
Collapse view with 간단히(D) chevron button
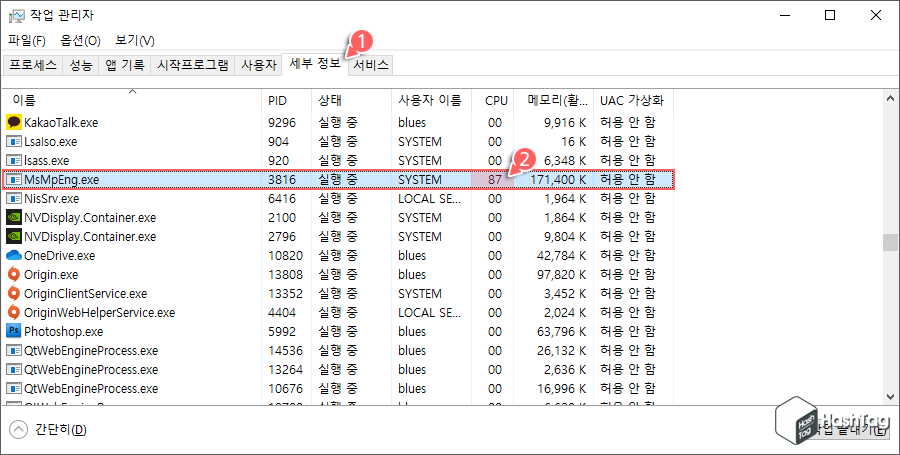coord(19,429)
